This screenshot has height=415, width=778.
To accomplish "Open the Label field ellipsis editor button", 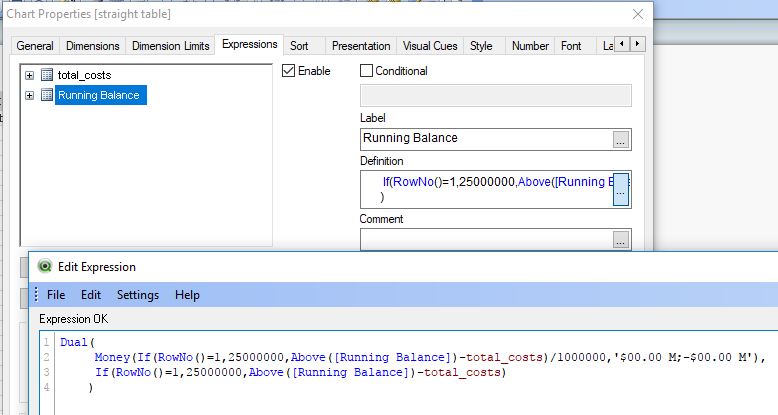I will (x=620, y=140).
